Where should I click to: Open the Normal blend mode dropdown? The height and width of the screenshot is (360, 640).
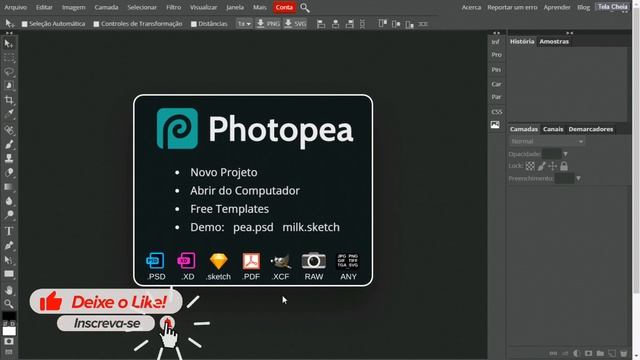547,141
